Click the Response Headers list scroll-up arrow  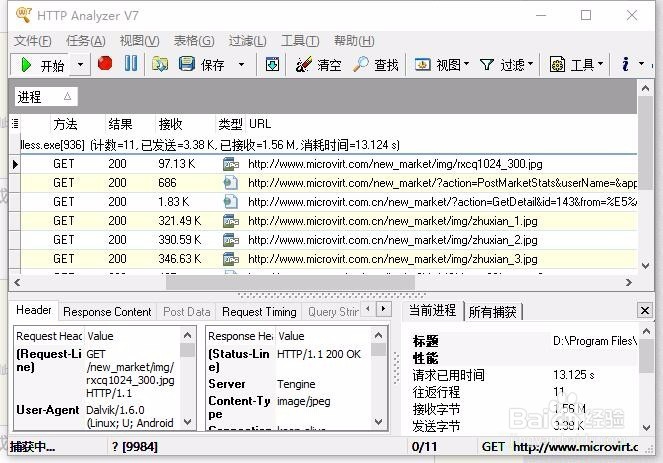pos(378,336)
